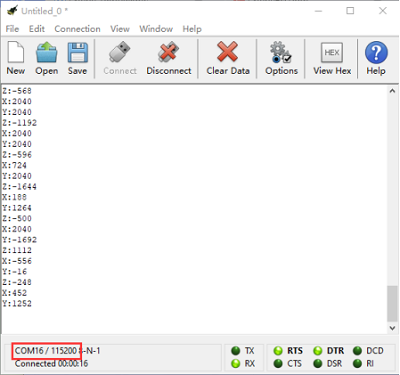This screenshot has height=375, width=400.
Task: Click the line Z:-1644
Action: pyautogui.click(x=19, y=186)
